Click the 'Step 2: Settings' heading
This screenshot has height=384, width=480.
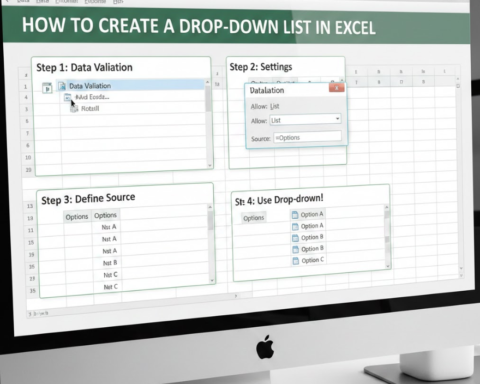point(261,67)
